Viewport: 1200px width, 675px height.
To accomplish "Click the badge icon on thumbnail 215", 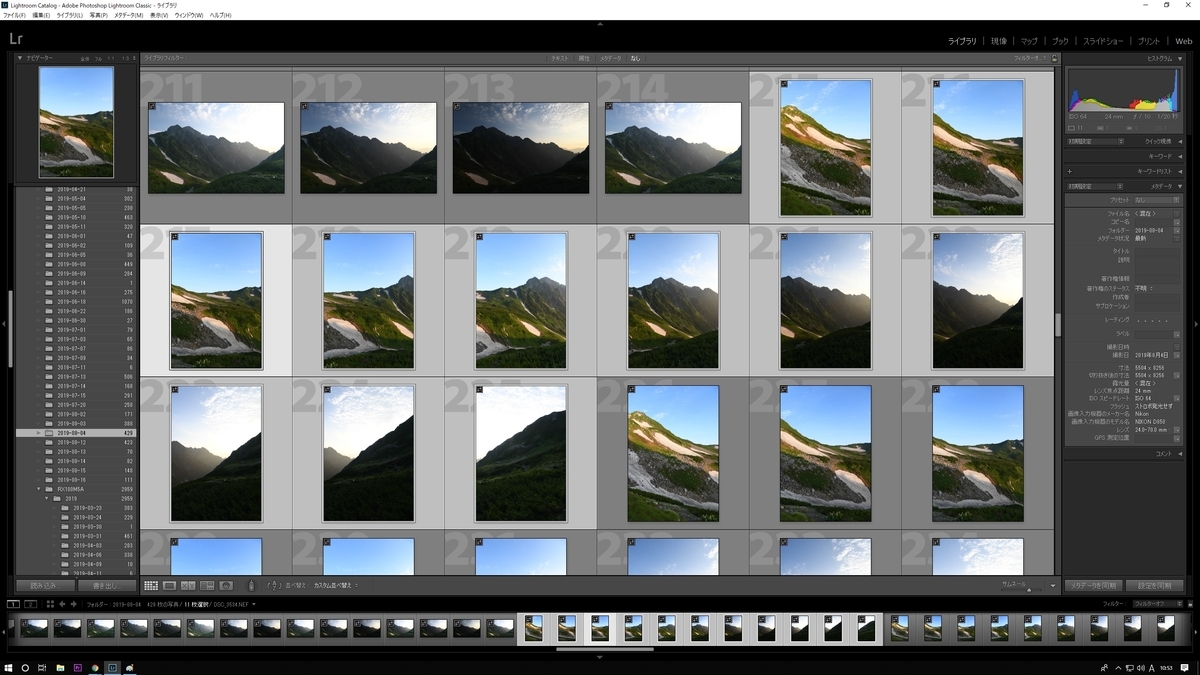I will pyautogui.click(x=785, y=84).
